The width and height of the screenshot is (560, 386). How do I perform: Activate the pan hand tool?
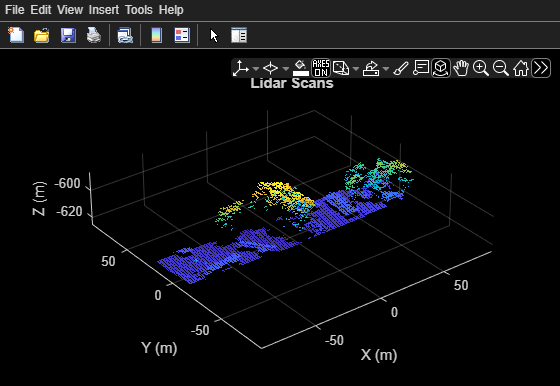point(461,68)
